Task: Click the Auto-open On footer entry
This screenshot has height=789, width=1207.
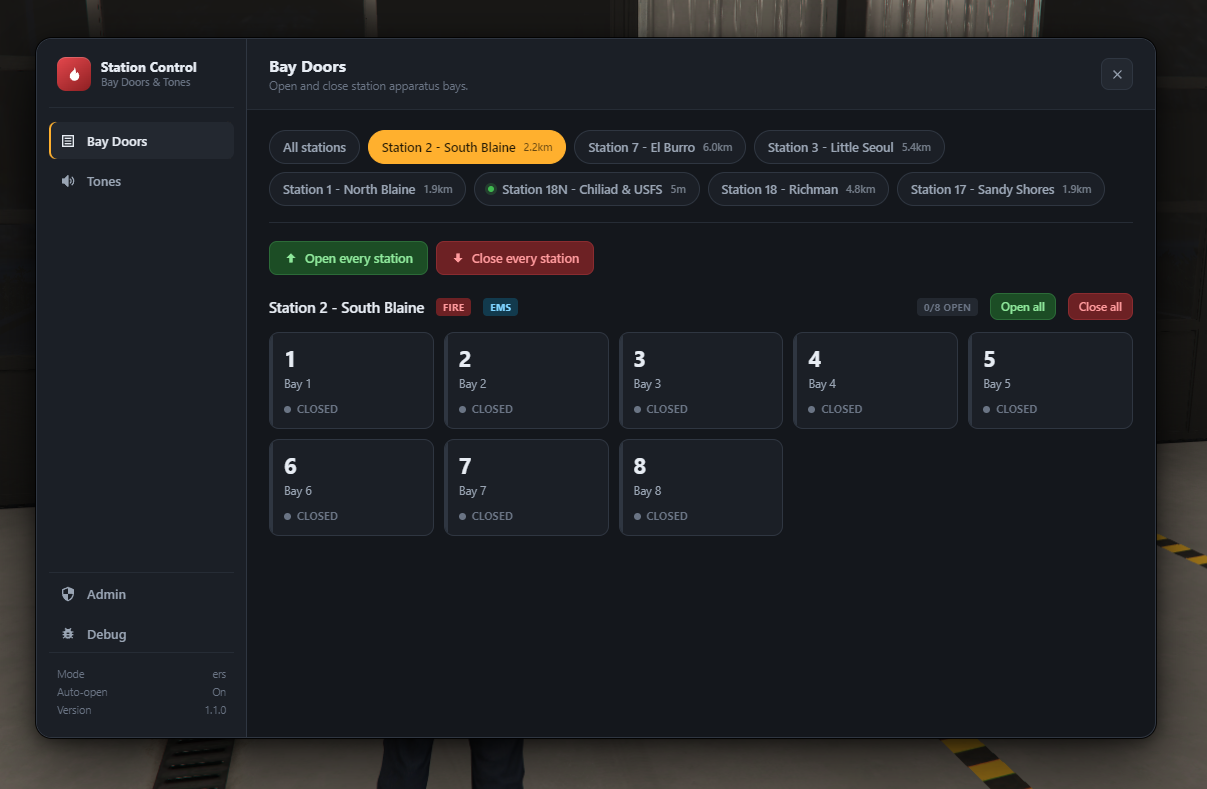Action: [141, 692]
